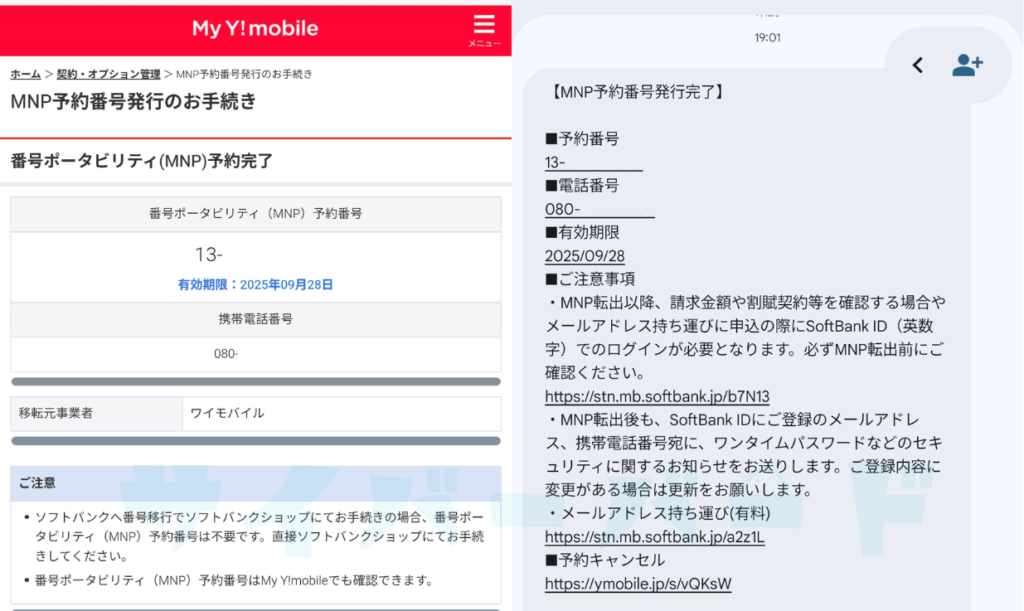Click the 13- reservation number on web page
The height and width of the screenshot is (611, 1024).
click(x=209, y=255)
